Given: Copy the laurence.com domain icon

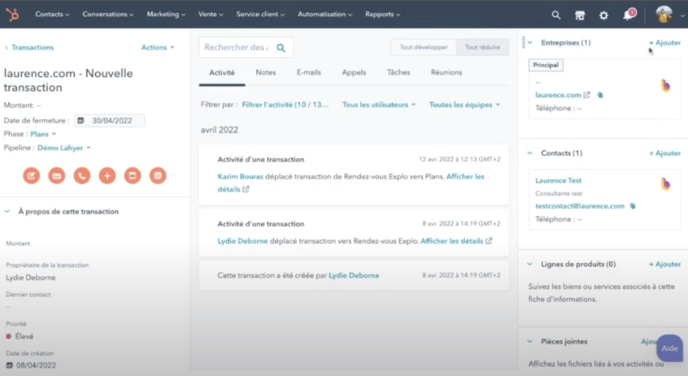Looking at the screenshot, I should point(600,95).
